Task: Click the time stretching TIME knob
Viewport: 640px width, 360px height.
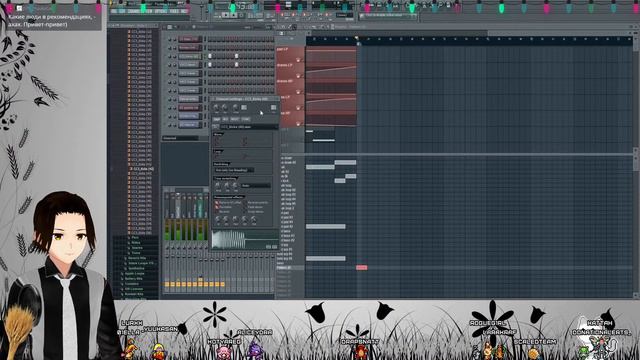Action: [235, 185]
